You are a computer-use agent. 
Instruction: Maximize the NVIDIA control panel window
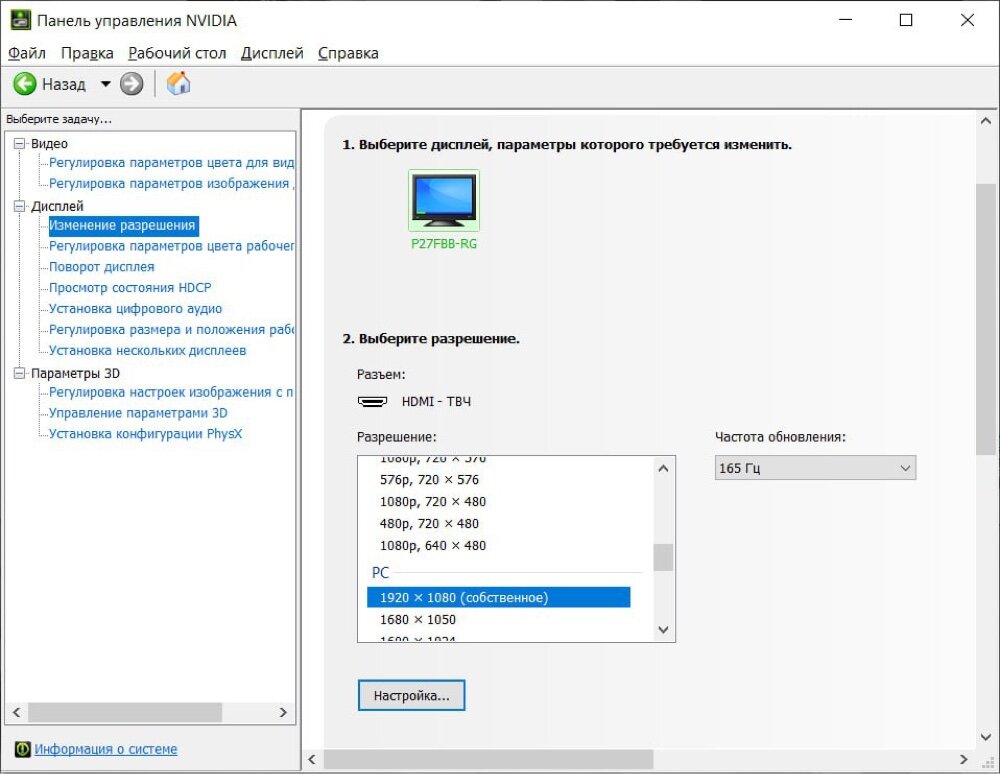click(x=906, y=20)
